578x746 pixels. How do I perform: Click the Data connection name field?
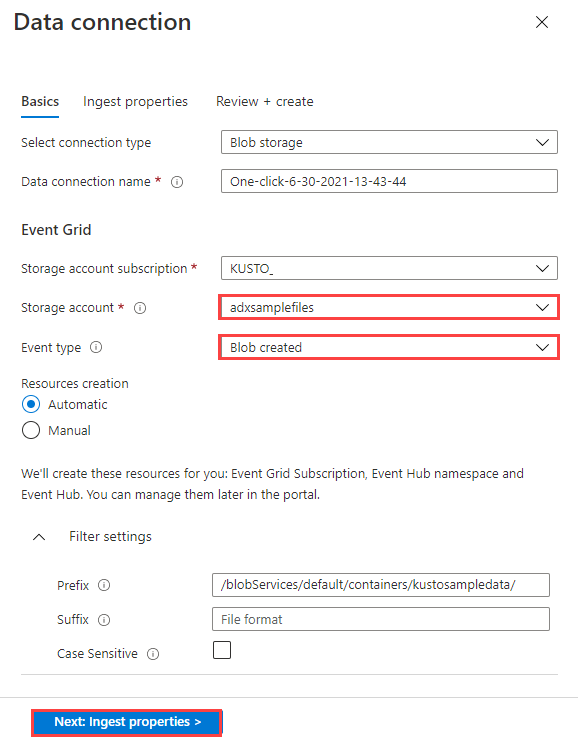click(x=389, y=181)
